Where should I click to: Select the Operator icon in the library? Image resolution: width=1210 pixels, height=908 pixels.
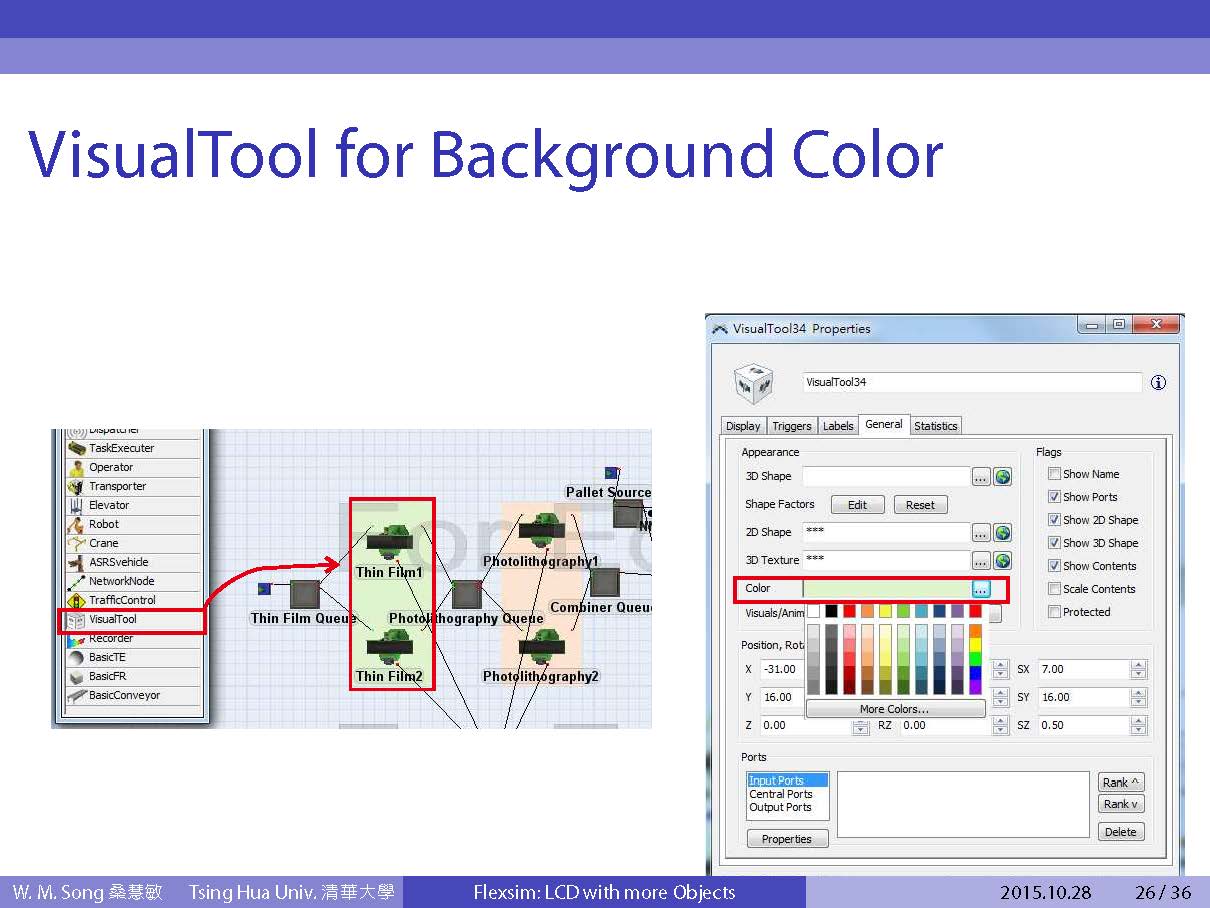click(76, 467)
